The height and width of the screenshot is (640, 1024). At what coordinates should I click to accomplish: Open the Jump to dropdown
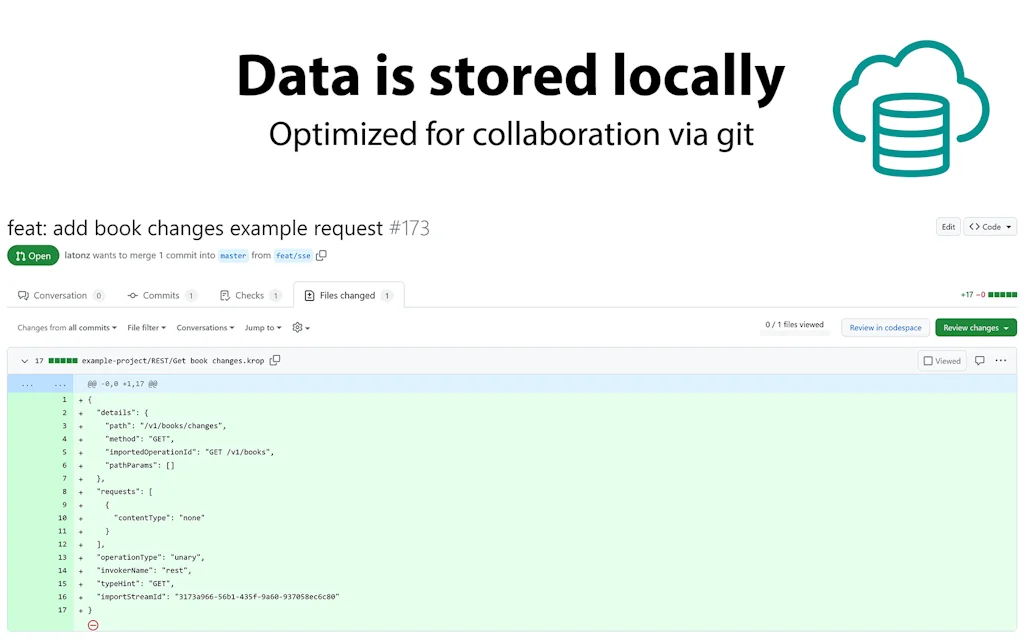263,328
